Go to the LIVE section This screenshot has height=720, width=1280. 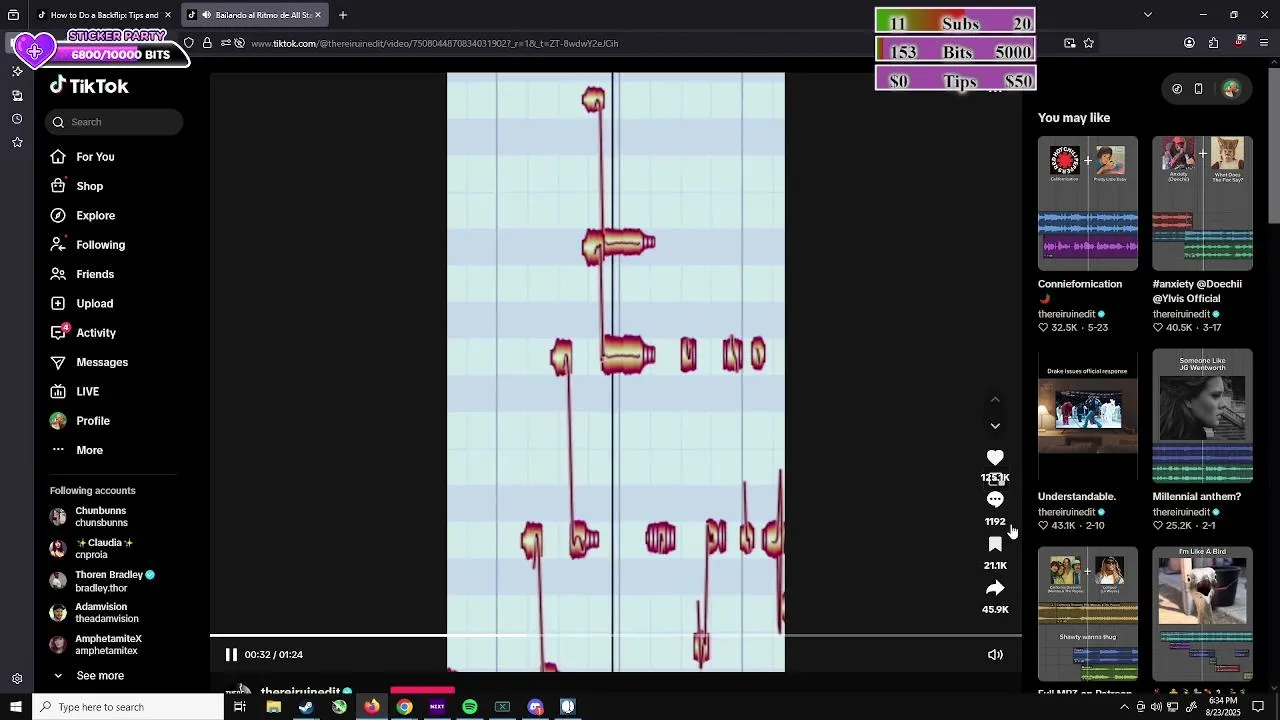87,392
